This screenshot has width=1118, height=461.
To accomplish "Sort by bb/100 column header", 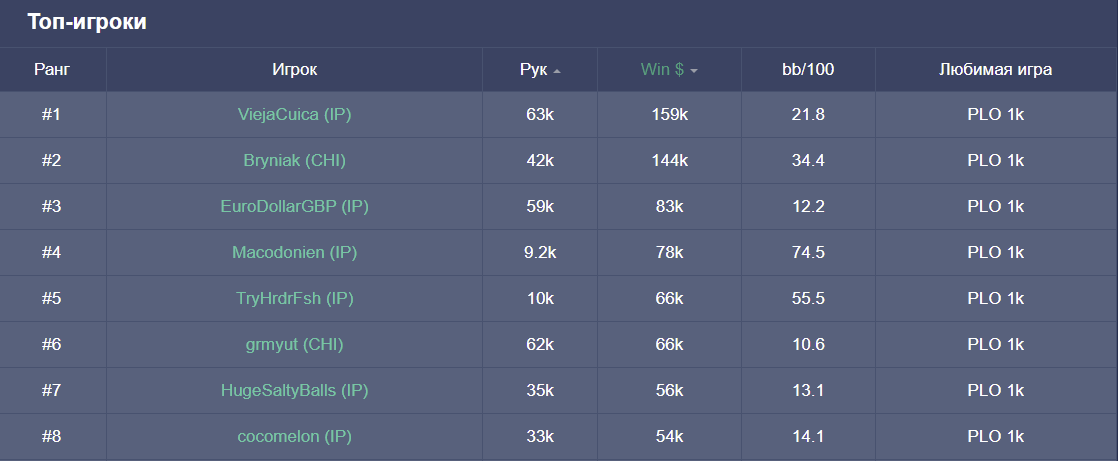I will coord(808,70).
